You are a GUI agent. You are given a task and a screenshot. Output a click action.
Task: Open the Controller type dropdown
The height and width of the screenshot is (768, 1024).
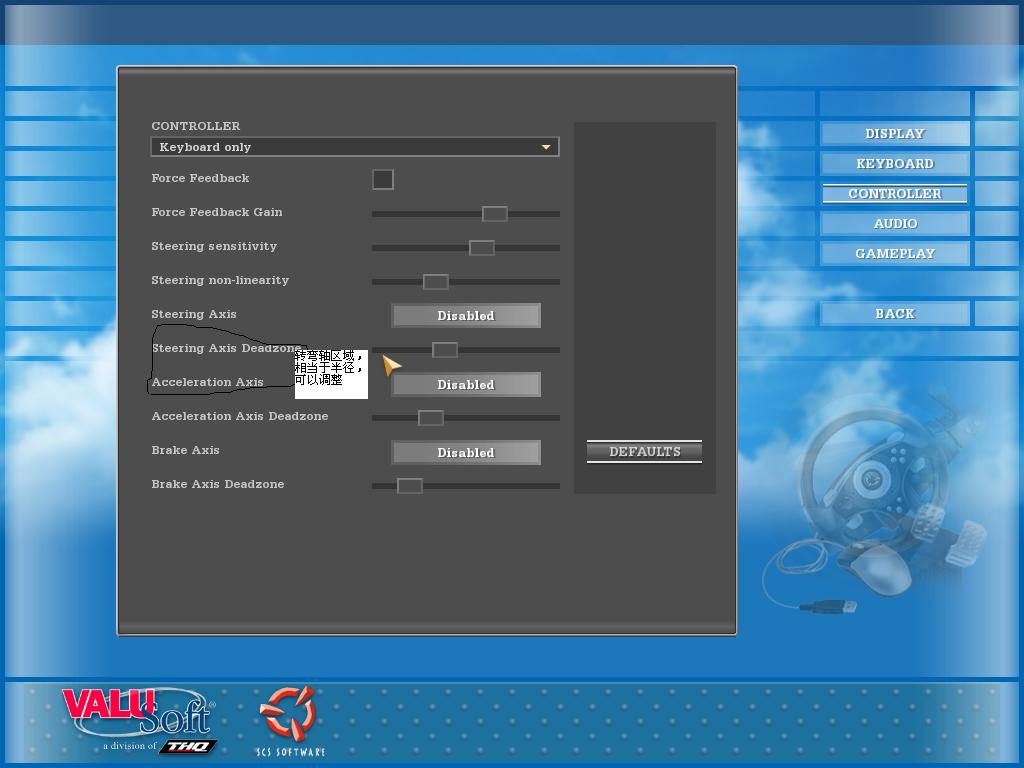tap(354, 147)
